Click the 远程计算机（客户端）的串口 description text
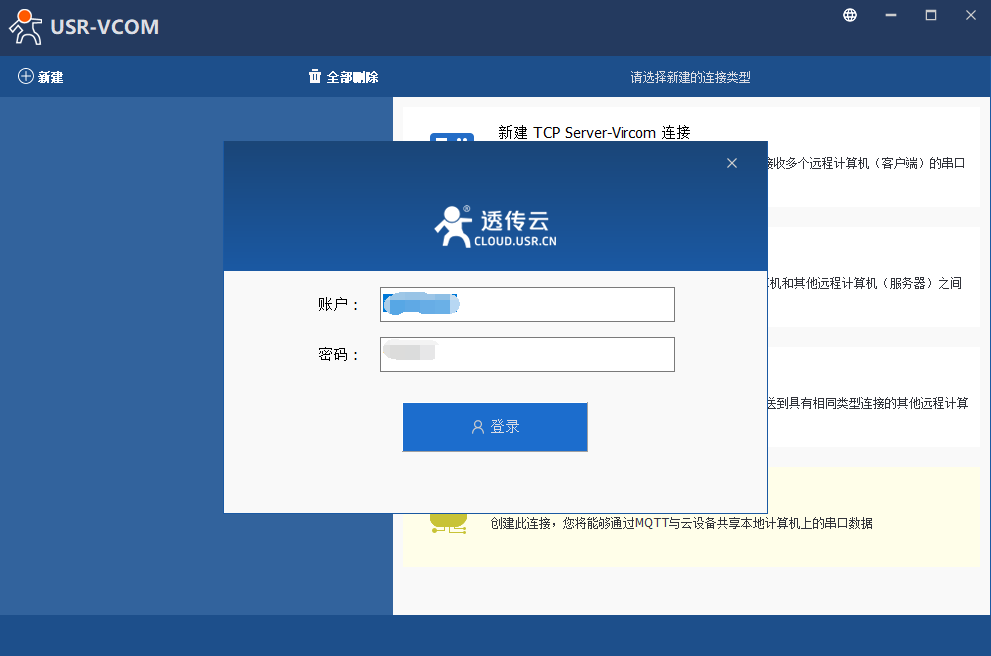This screenshot has height=656, width=991. pos(866,163)
